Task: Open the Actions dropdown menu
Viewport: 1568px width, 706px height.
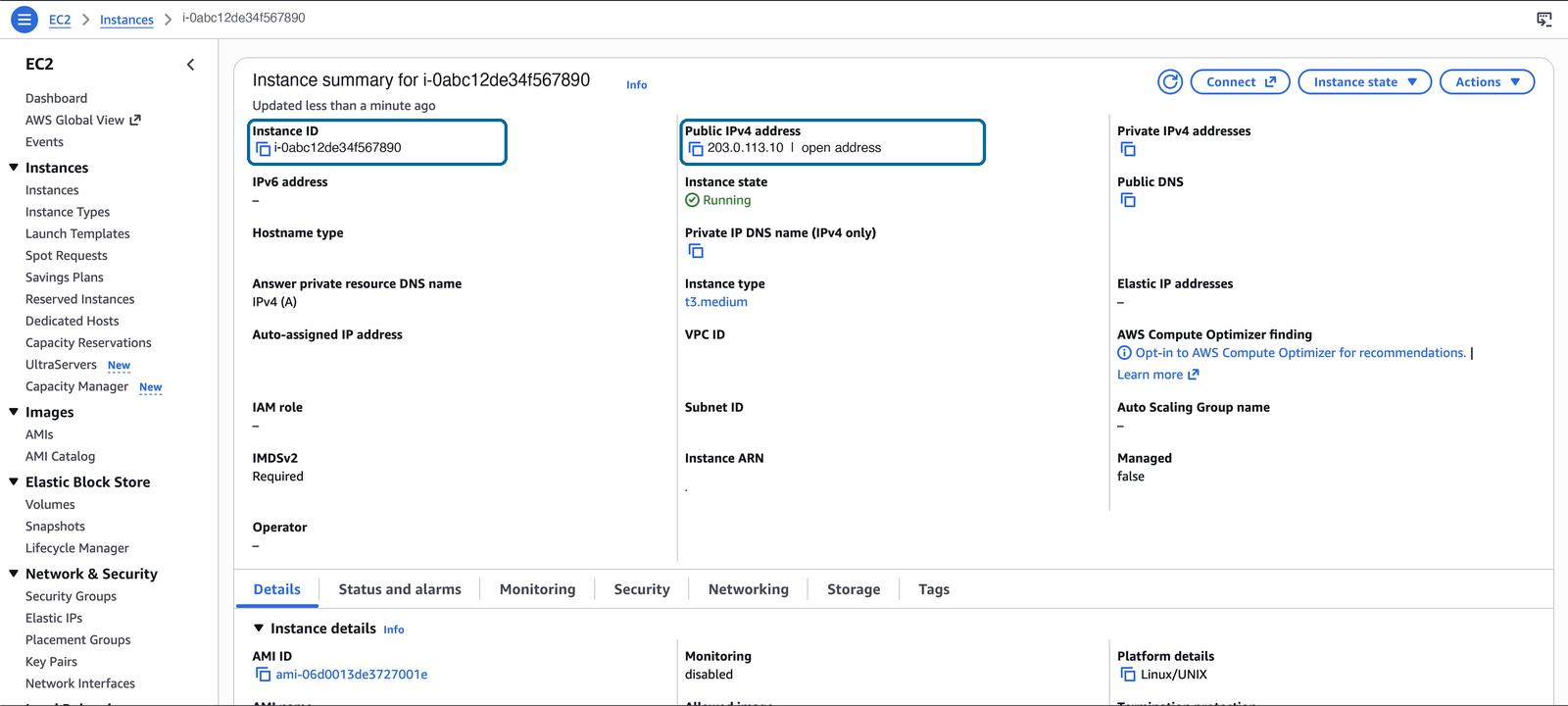Action: click(1487, 82)
